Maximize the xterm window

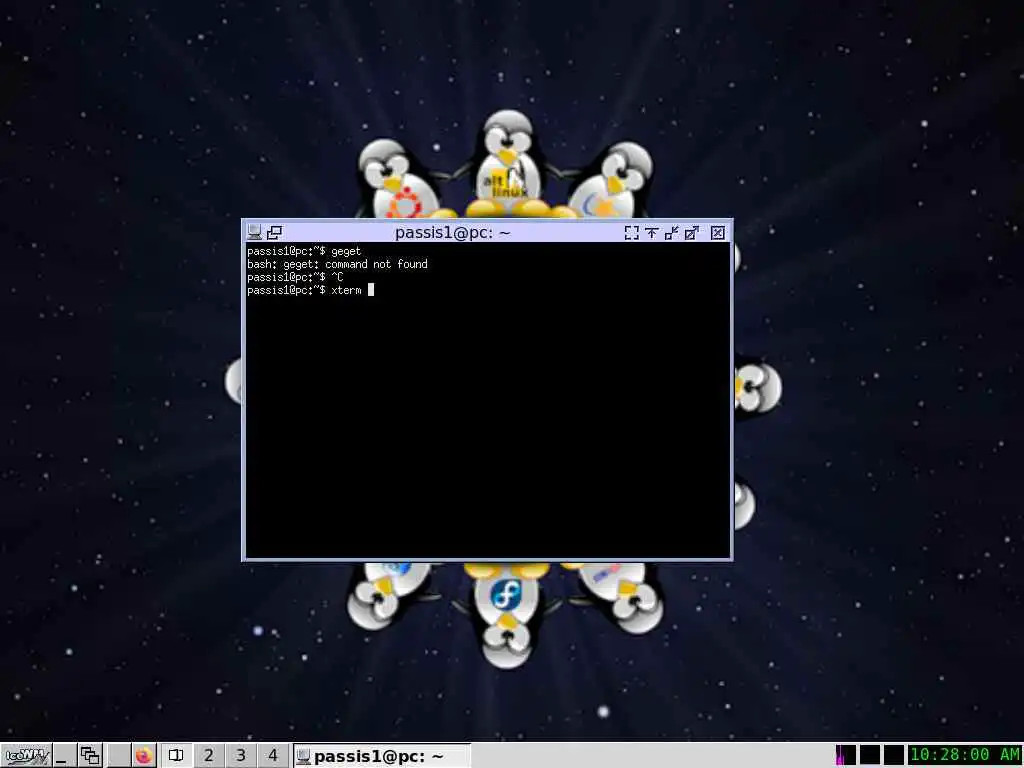692,232
